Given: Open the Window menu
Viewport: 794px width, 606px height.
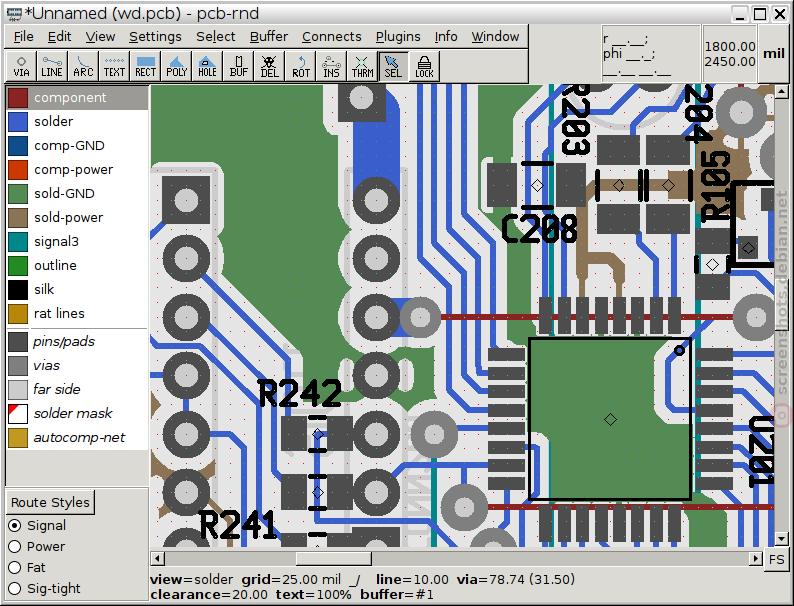Looking at the screenshot, I should pos(495,36).
